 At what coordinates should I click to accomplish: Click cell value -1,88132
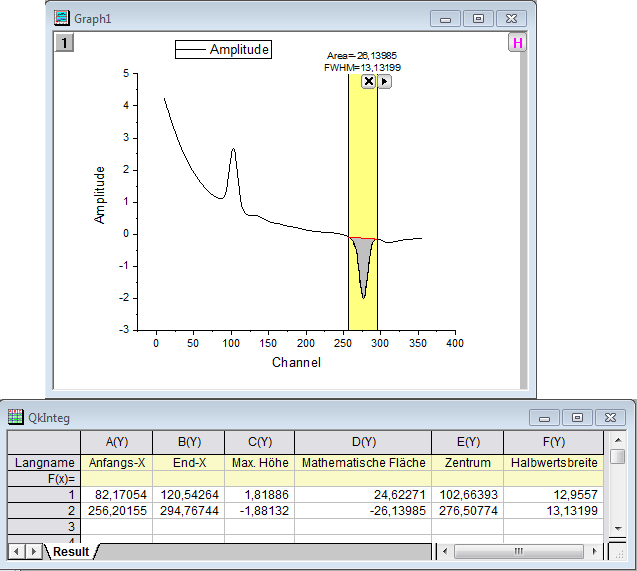coord(260,510)
